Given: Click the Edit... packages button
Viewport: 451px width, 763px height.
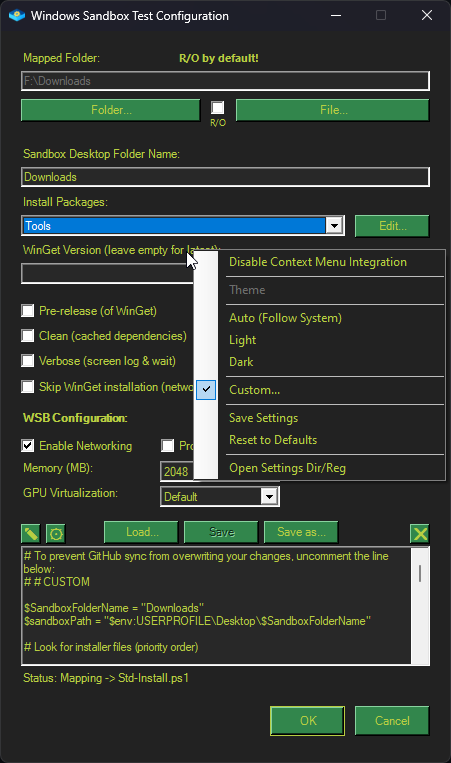Looking at the screenshot, I should (x=392, y=226).
